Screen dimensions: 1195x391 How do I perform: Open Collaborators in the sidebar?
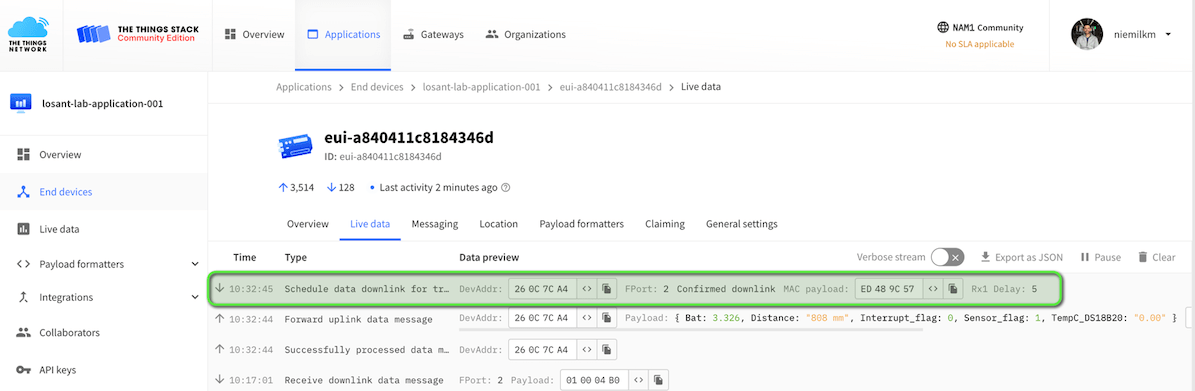[104, 332]
